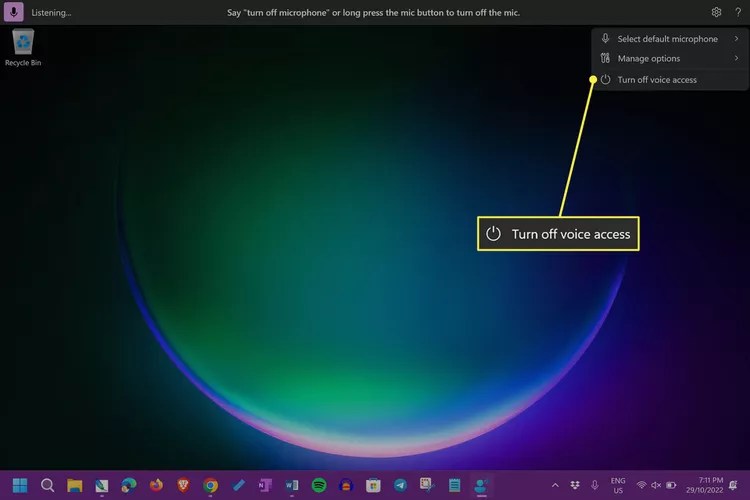Open the clock and date 7:11 PM

click(x=705, y=485)
